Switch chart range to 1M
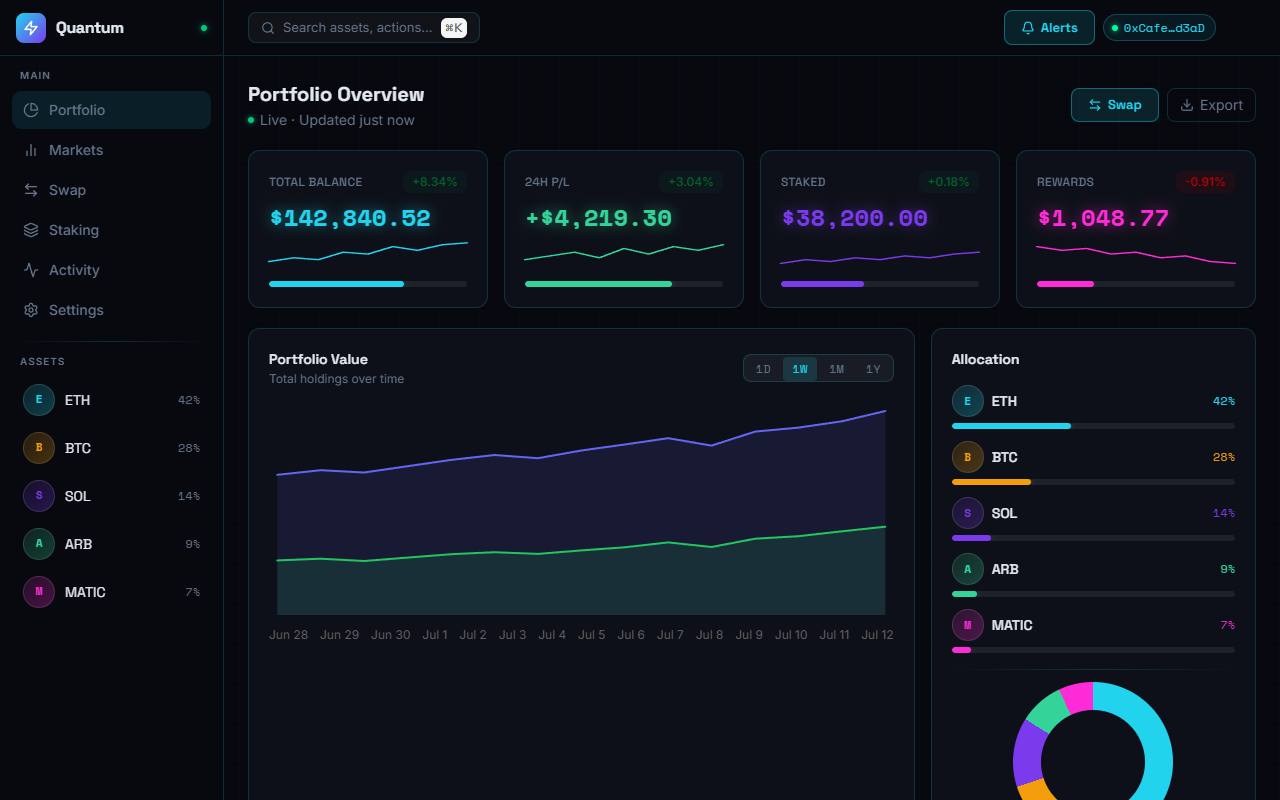This screenshot has height=800, width=1280. tap(836, 369)
